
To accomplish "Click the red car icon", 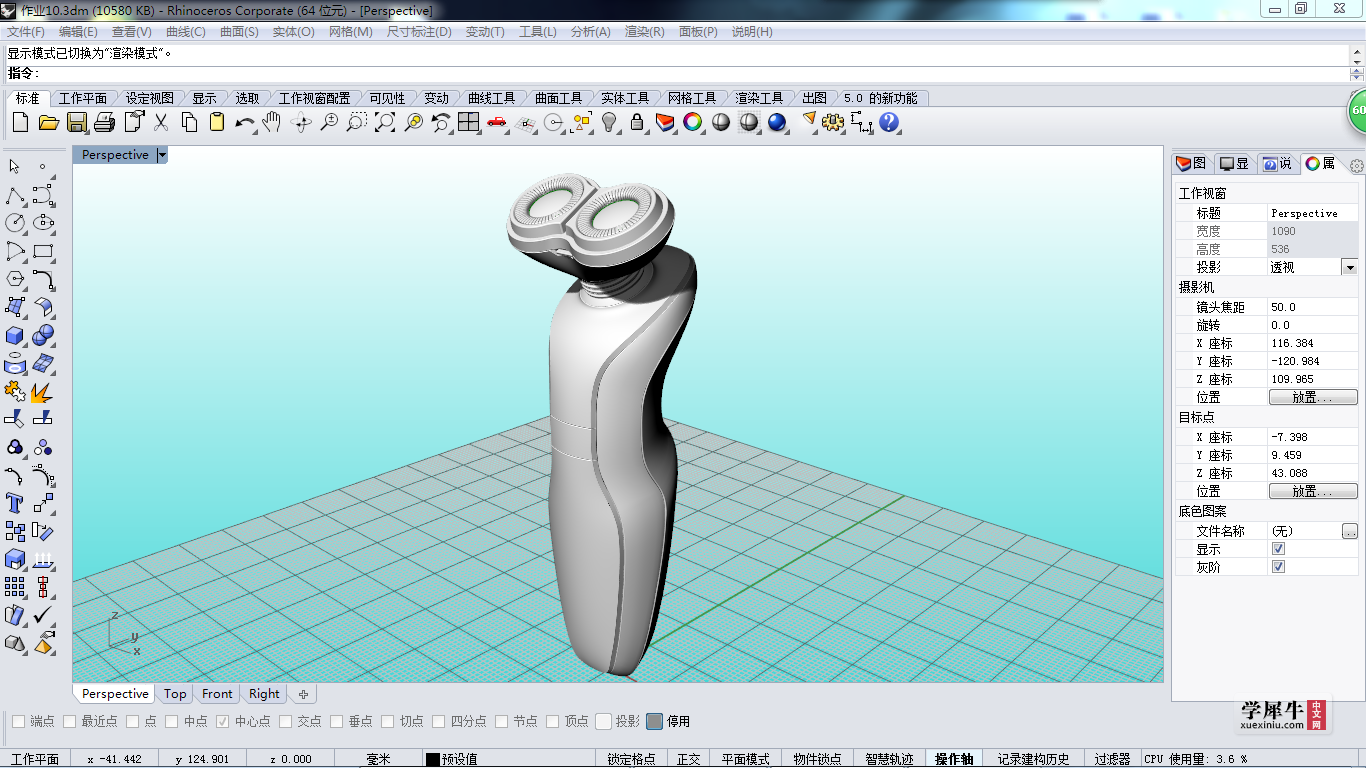I will pyautogui.click(x=497, y=122).
